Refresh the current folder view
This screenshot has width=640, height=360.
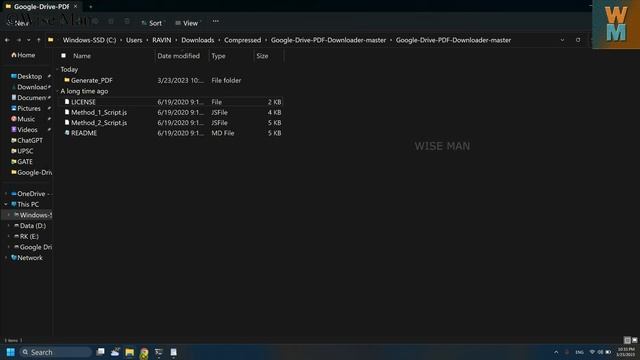[x=578, y=40]
